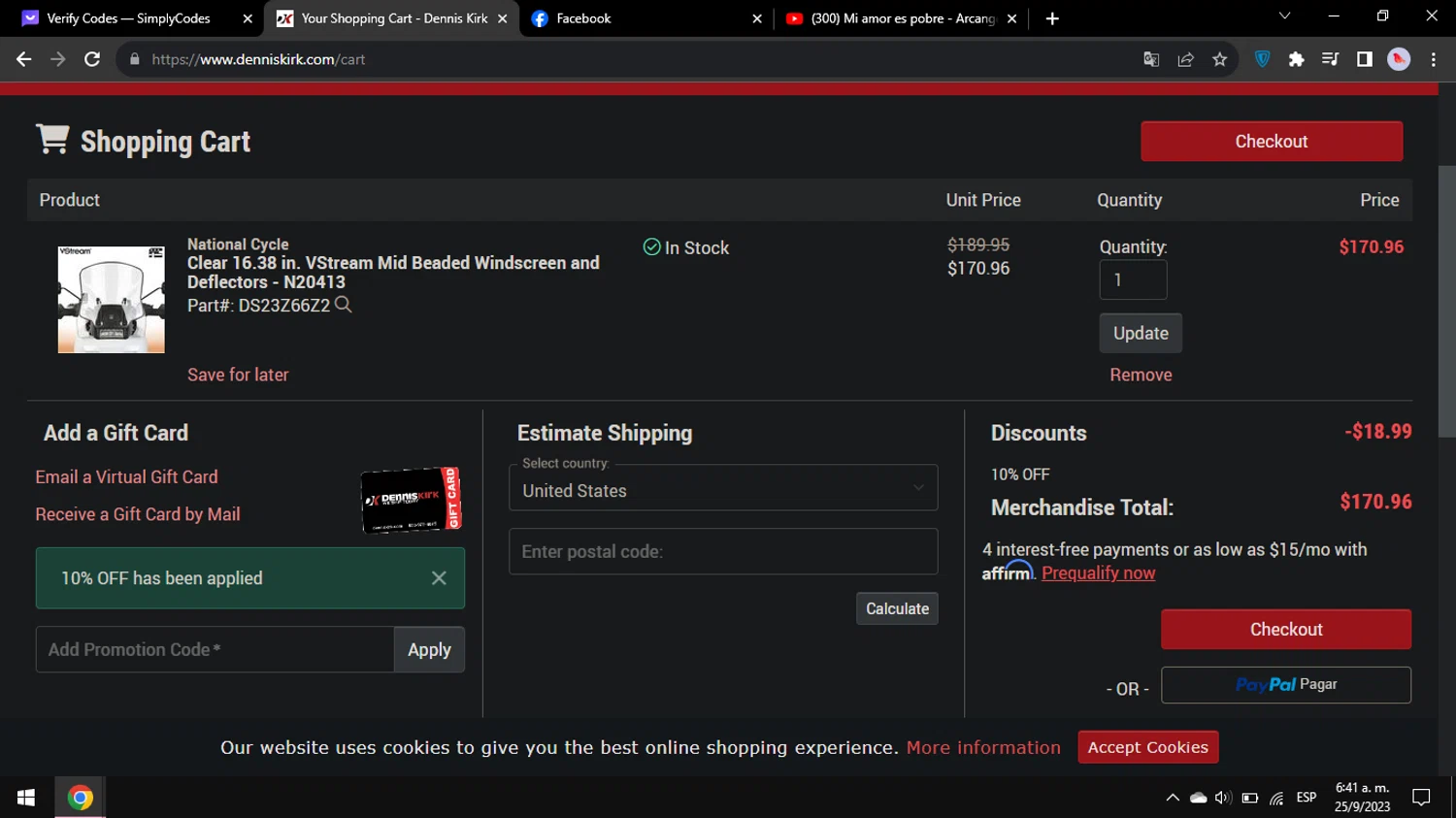Screen dimensions: 1456x818
Task: Click the Quantity input field
Action: click(x=1133, y=279)
